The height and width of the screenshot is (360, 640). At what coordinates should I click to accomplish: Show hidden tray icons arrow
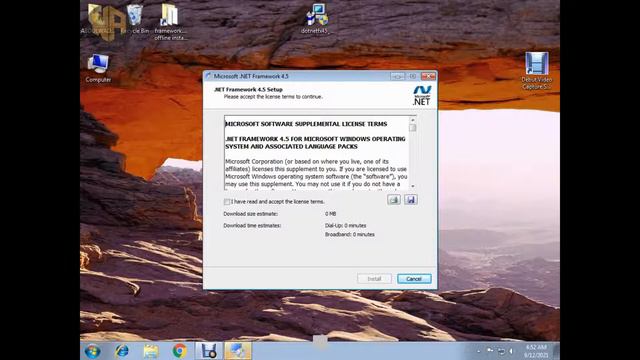click(479, 351)
